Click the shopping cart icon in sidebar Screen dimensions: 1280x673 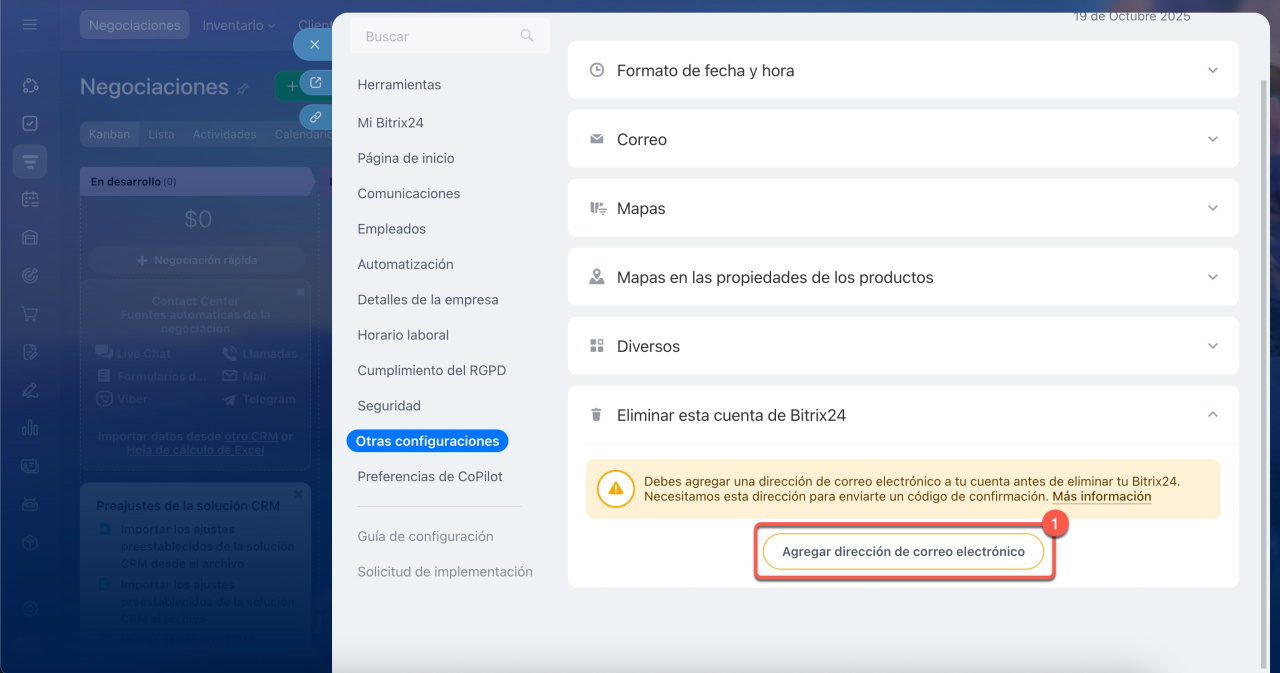pos(30,314)
